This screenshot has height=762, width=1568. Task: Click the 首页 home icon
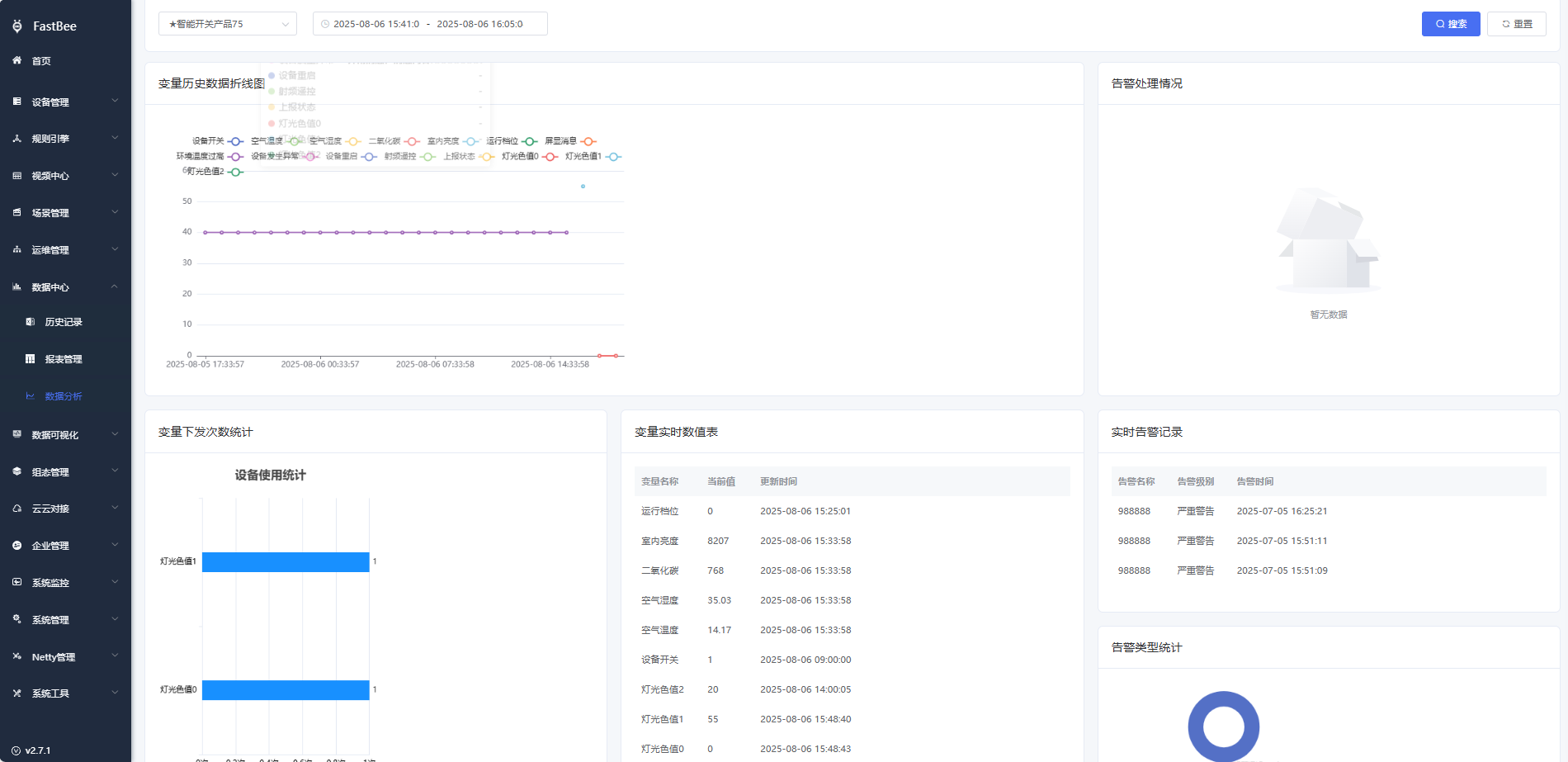point(17,60)
